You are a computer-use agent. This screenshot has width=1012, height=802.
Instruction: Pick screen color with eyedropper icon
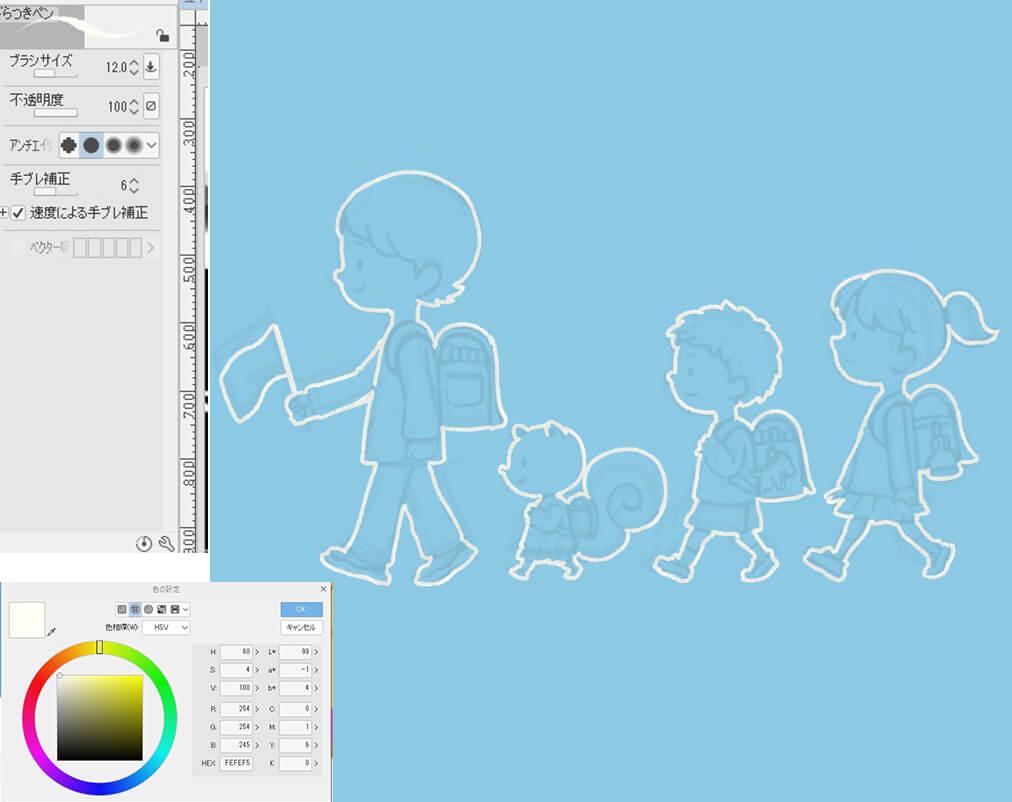click(51, 632)
